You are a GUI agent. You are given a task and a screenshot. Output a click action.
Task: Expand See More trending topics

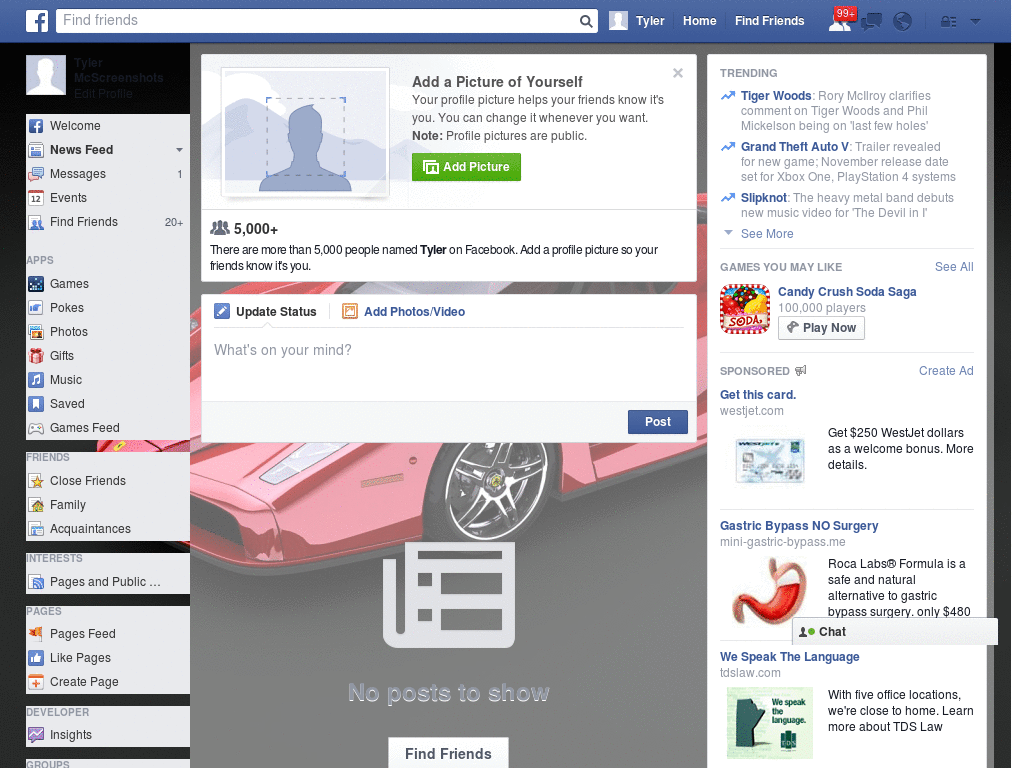pyautogui.click(x=767, y=234)
